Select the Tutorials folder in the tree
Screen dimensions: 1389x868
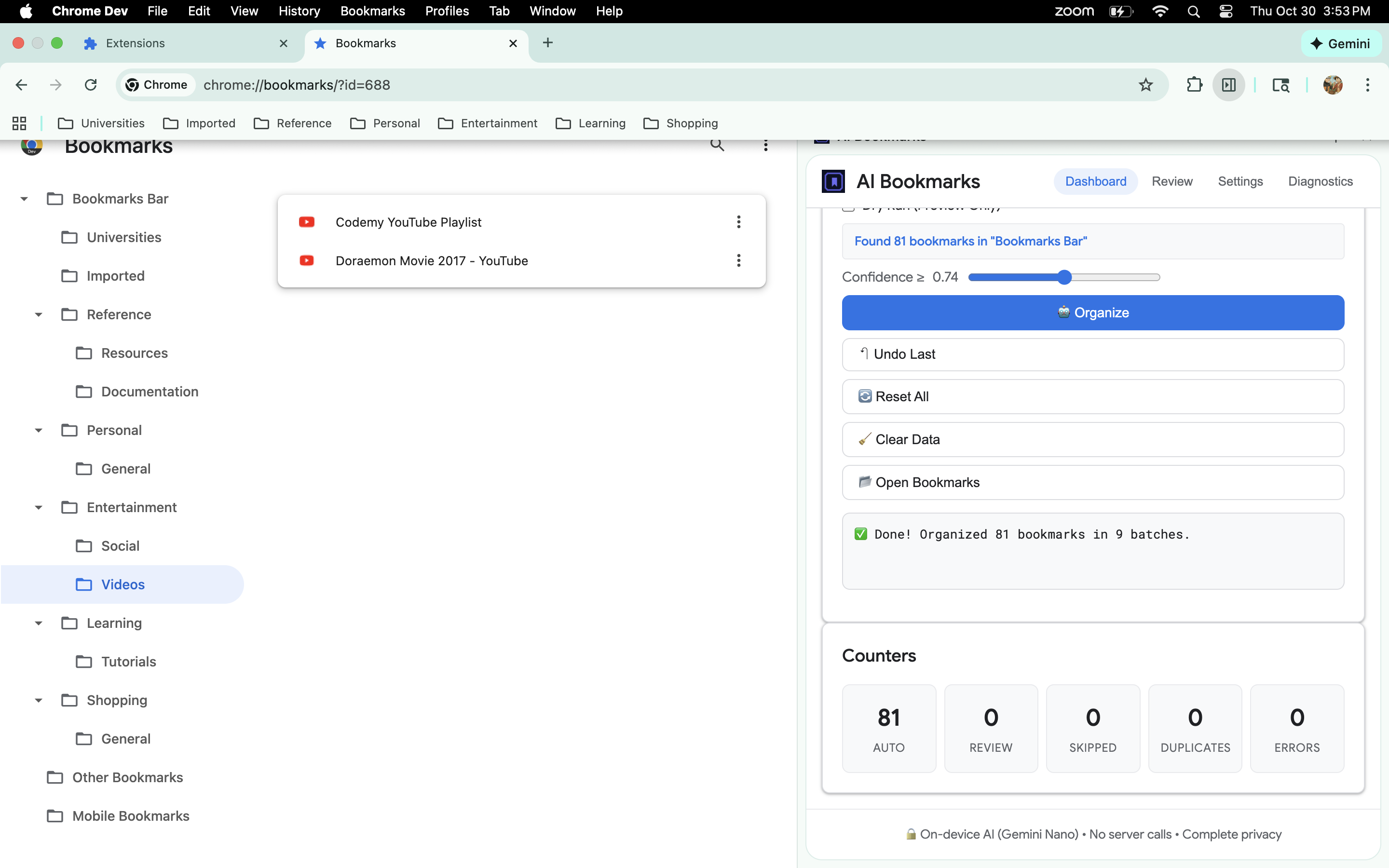tap(129, 662)
